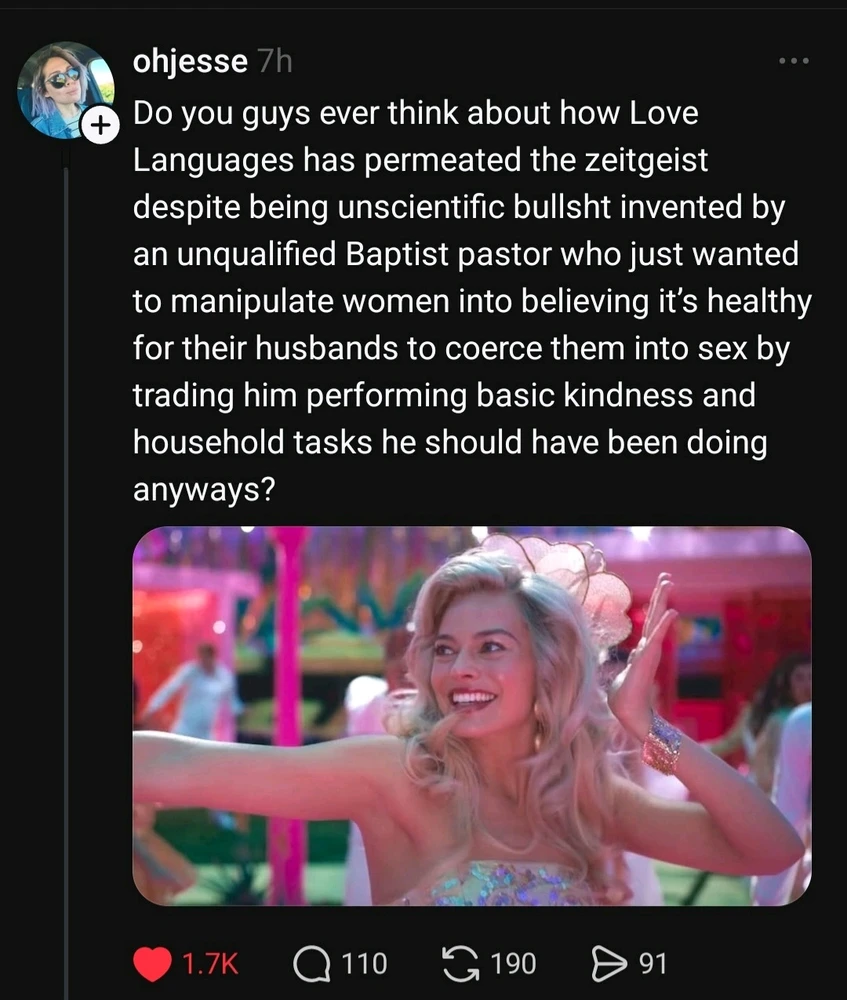
Task: Click the 91 shares count
Action: click(x=652, y=964)
